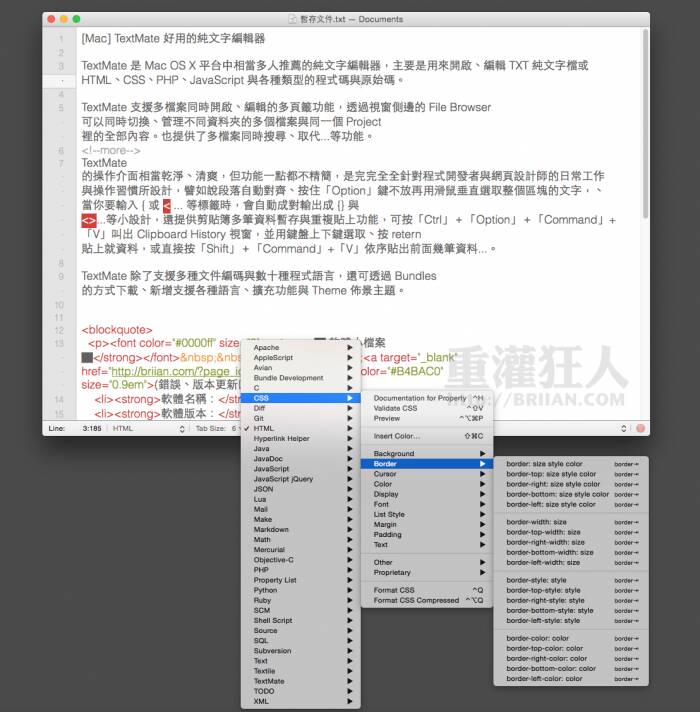Select the checked HTML bundle
The height and width of the screenshot is (712, 700).
pos(301,428)
